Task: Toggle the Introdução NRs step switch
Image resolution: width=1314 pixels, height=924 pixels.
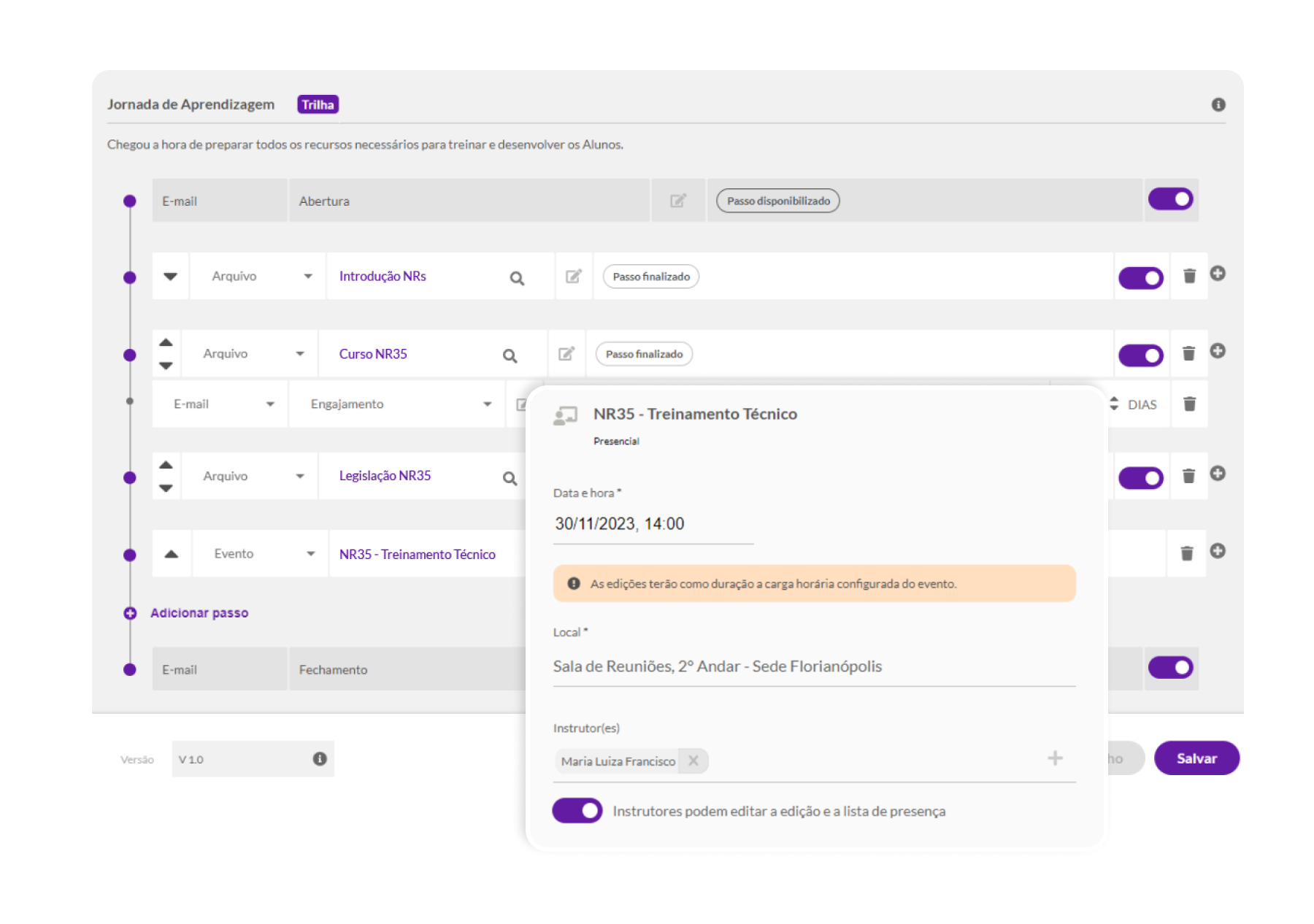Action: tap(1141, 278)
